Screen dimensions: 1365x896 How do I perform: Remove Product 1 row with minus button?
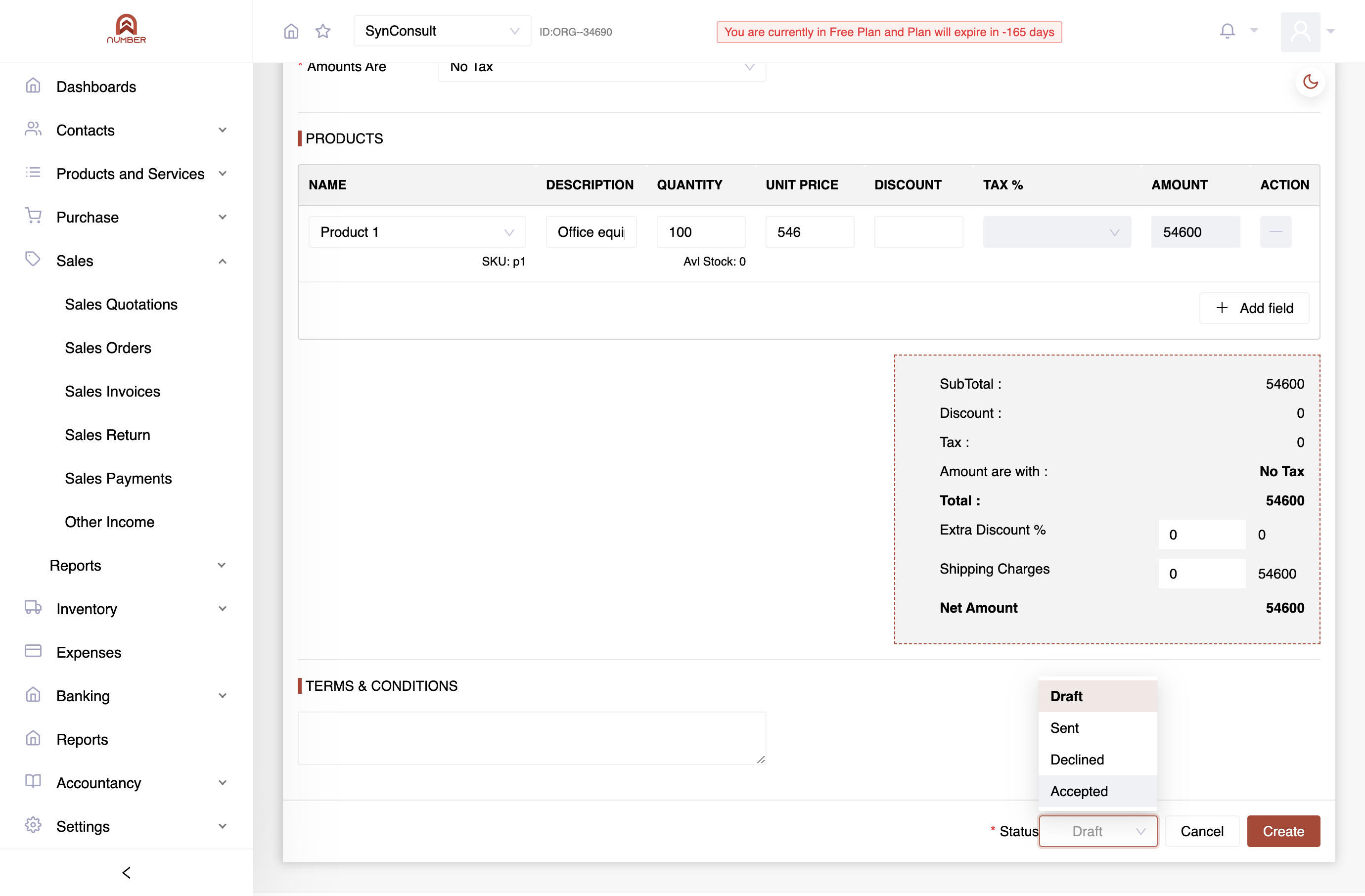(1275, 231)
